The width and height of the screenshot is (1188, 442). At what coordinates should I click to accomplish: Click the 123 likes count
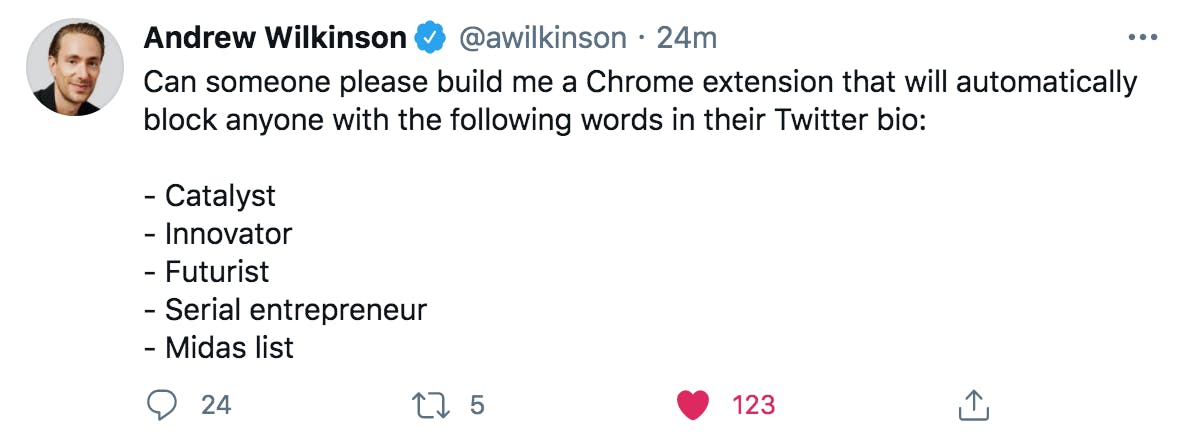(753, 406)
